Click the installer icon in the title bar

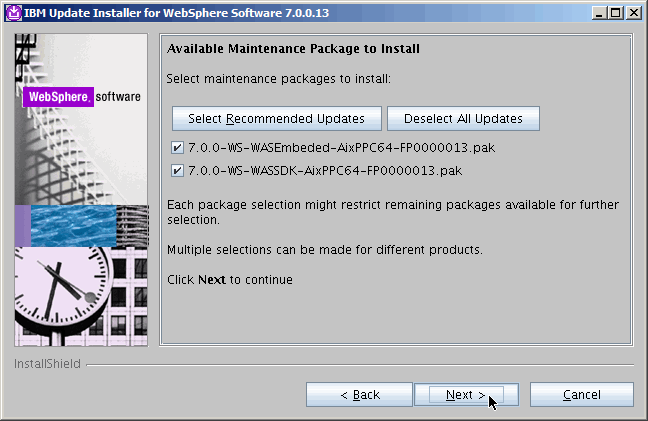12,12
